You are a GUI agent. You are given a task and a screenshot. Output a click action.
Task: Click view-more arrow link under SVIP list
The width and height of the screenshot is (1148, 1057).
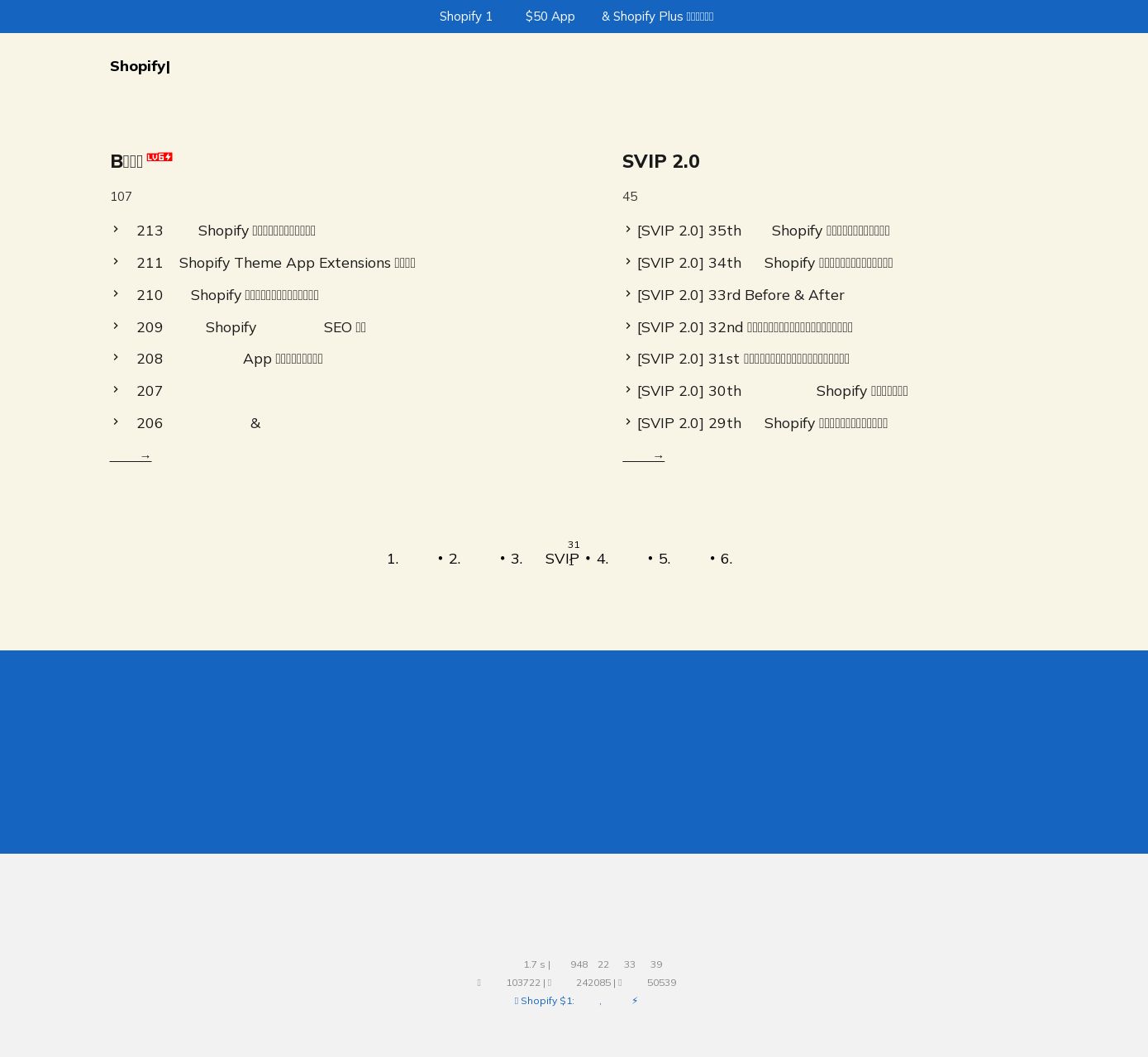tap(643, 456)
